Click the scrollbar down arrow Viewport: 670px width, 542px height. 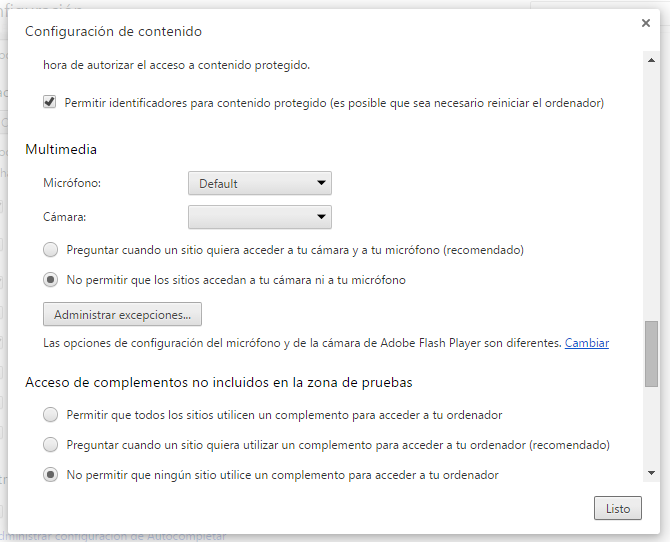[x=651, y=474]
